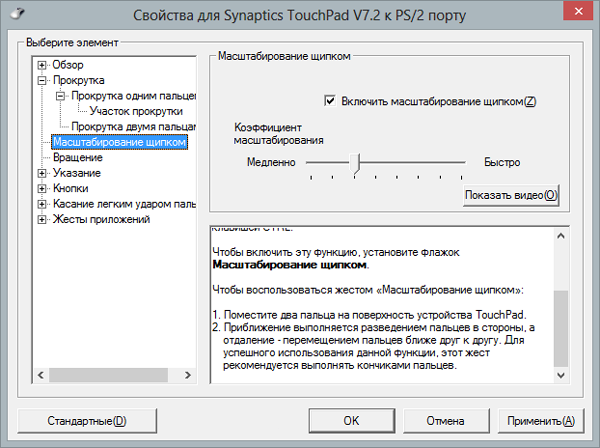Expand the Жесты приложений node
The height and width of the screenshot is (448, 600).
(42, 219)
